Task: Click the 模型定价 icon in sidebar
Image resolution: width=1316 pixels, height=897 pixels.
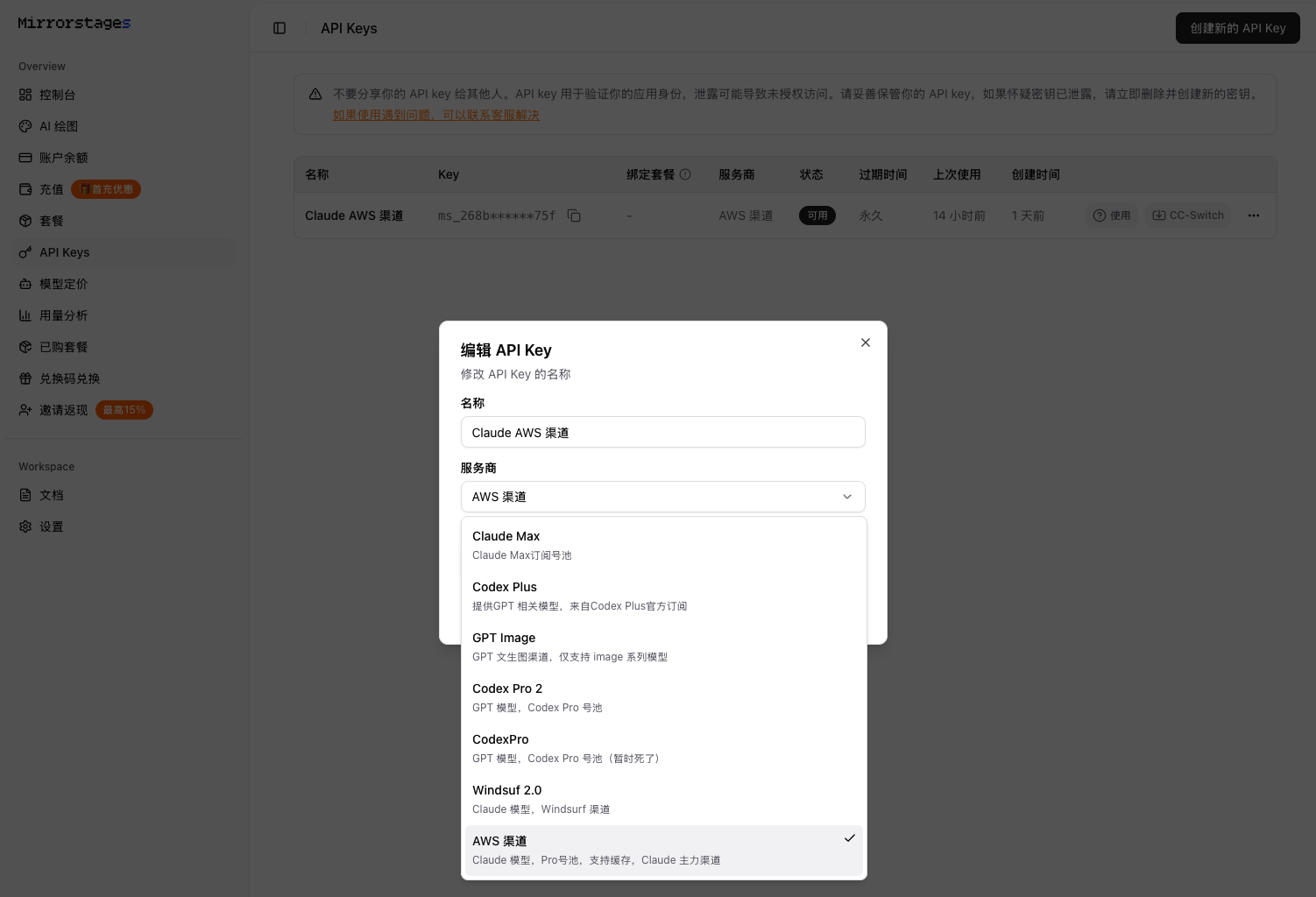Action: point(25,284)
